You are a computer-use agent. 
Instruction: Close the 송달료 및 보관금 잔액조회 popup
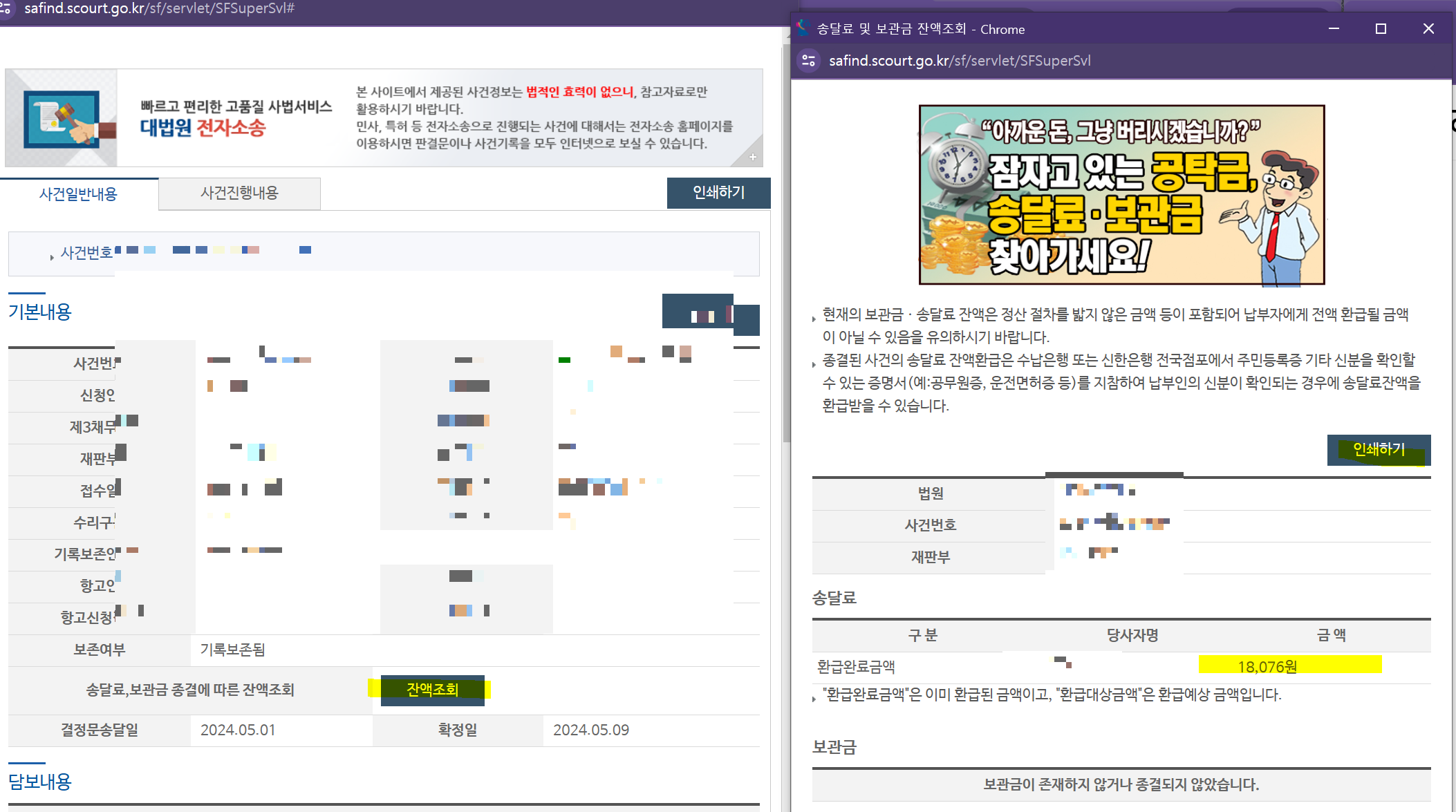pyautogui.click(x=1428, y=28)
